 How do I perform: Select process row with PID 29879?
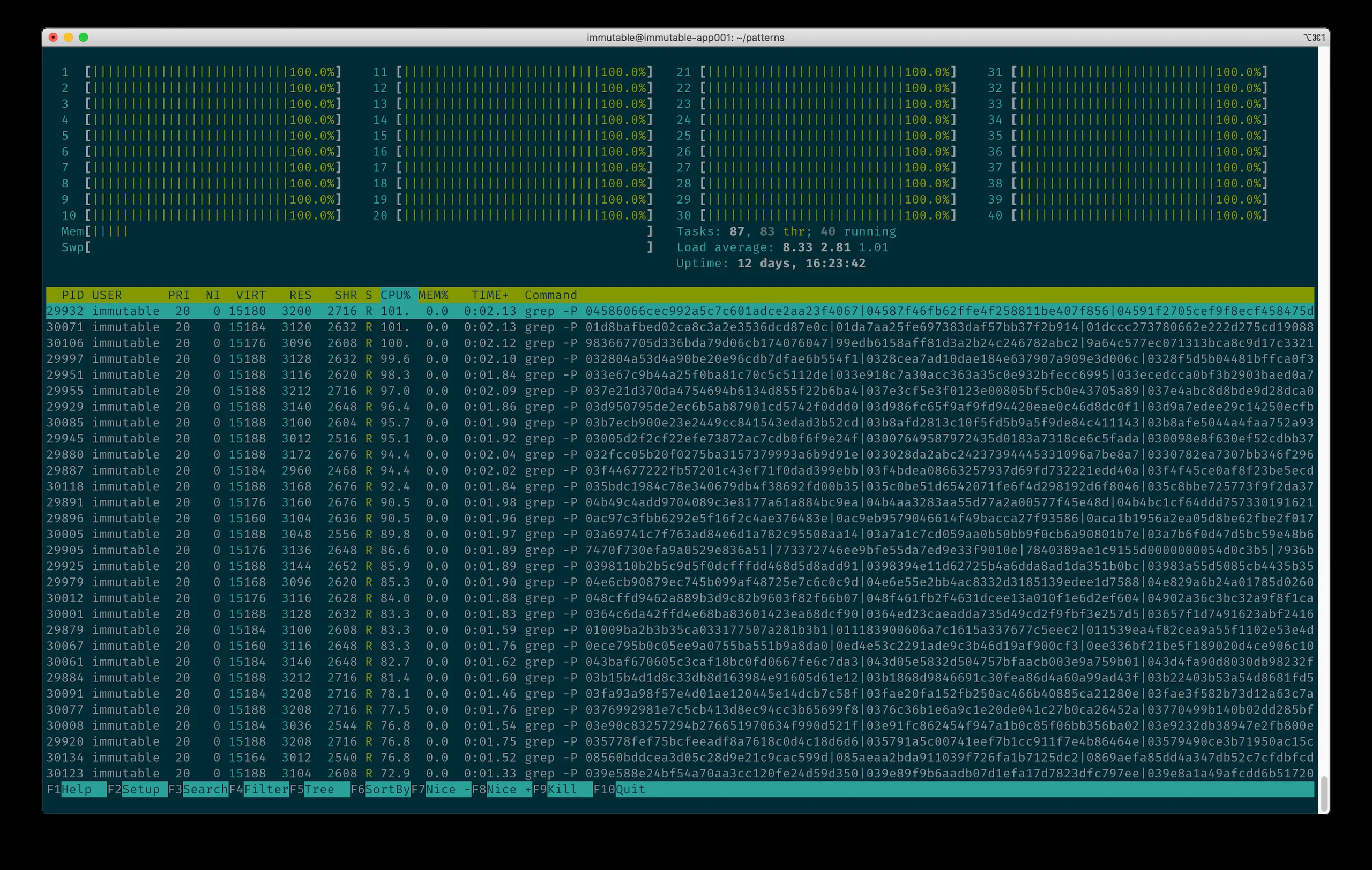click(680, 629)
